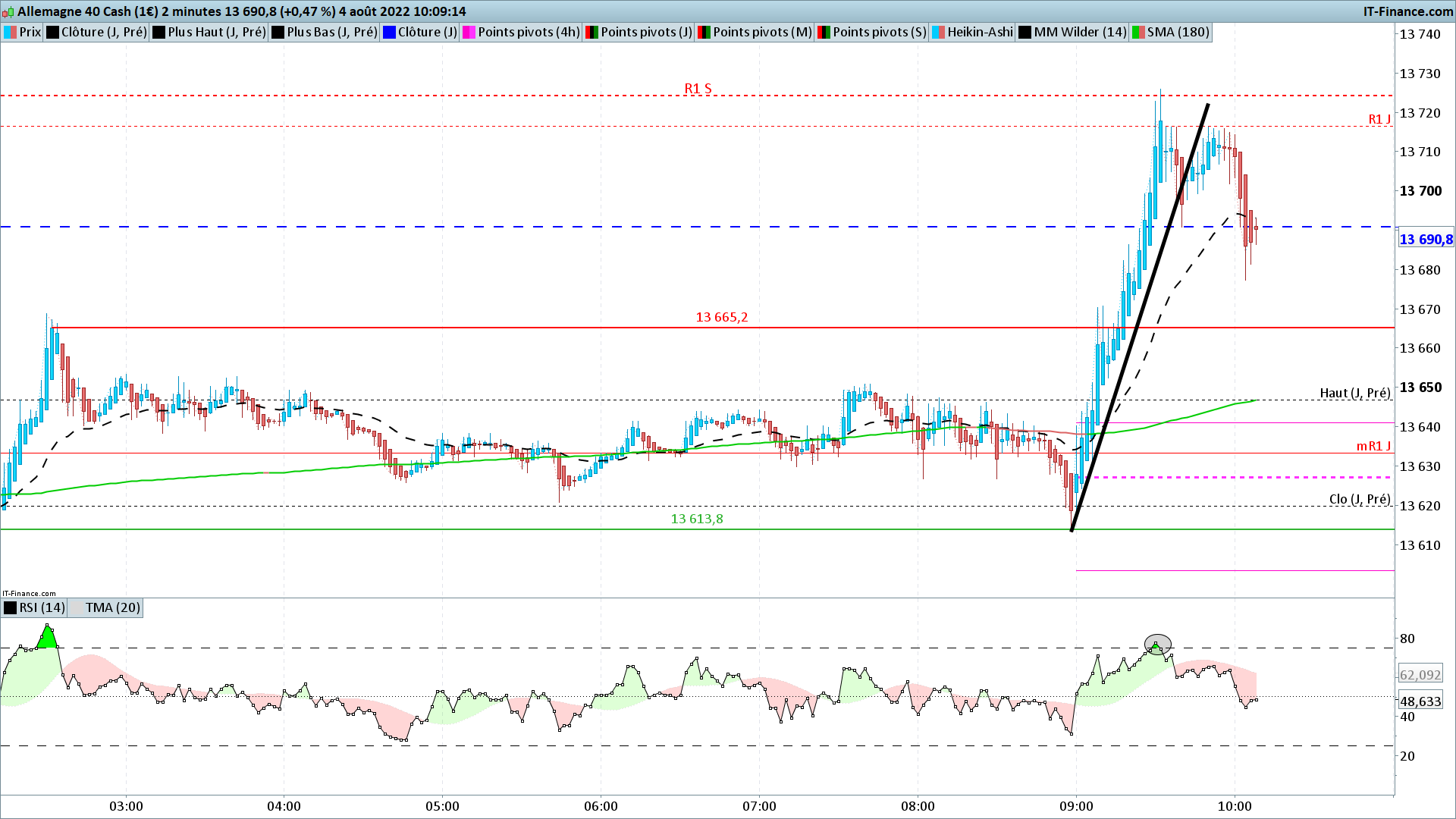Select the Points pivots (S) indicator

pos(879,32)
